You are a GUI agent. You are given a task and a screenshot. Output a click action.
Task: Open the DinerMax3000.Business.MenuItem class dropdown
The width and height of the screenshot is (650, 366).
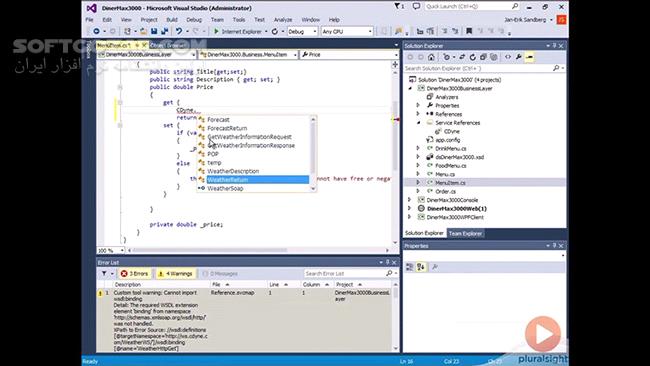[x=248, y=54]
